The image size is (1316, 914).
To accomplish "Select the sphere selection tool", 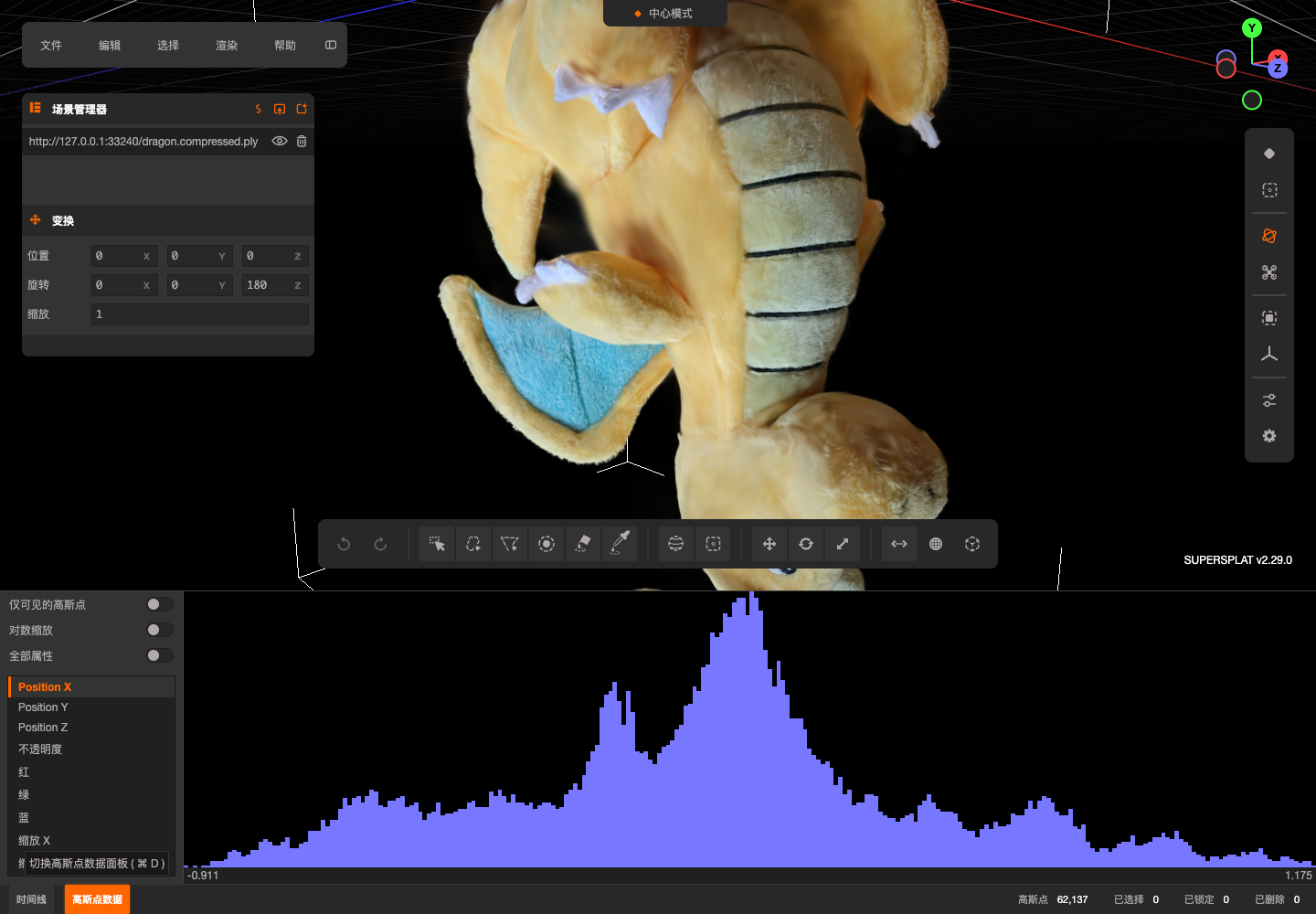I will pos(676,544).
